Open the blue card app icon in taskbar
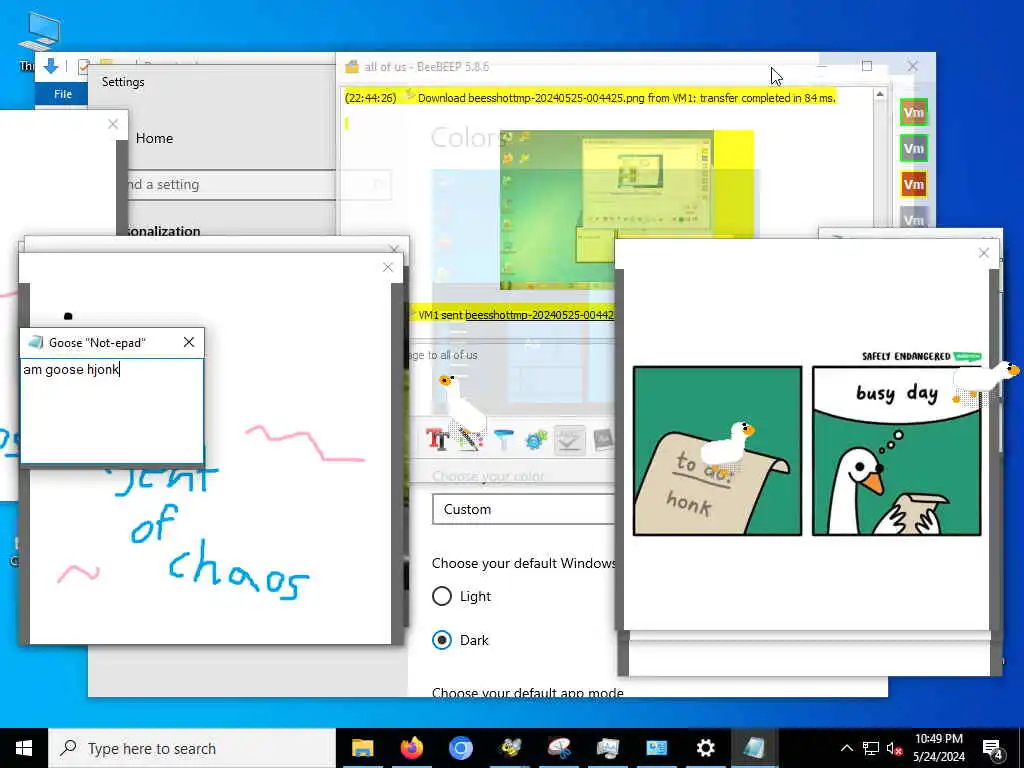 tap(656, 748)
